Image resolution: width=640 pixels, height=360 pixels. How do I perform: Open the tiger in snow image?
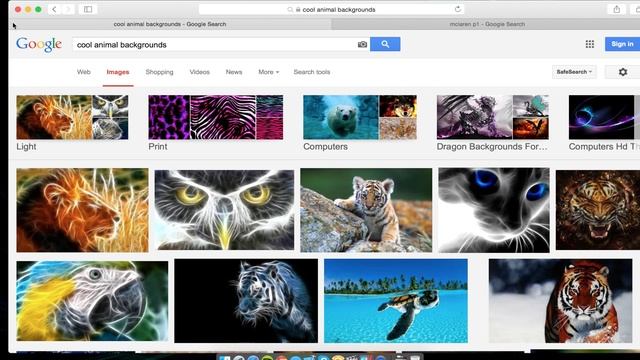click(560, 301)
